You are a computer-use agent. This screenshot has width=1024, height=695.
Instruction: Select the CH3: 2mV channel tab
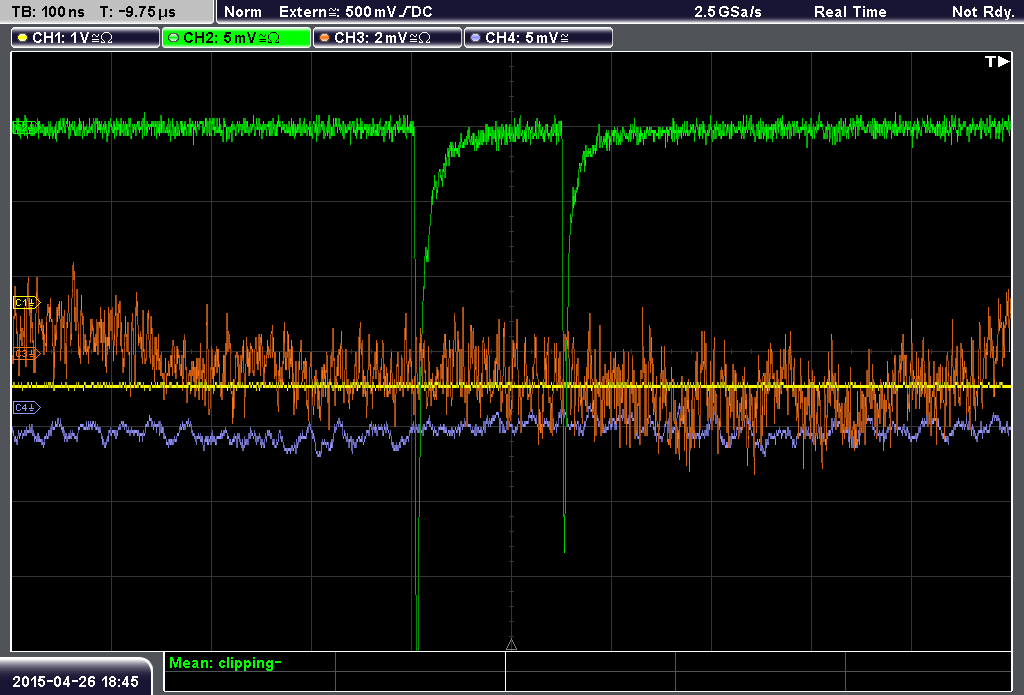coord(387,38)
